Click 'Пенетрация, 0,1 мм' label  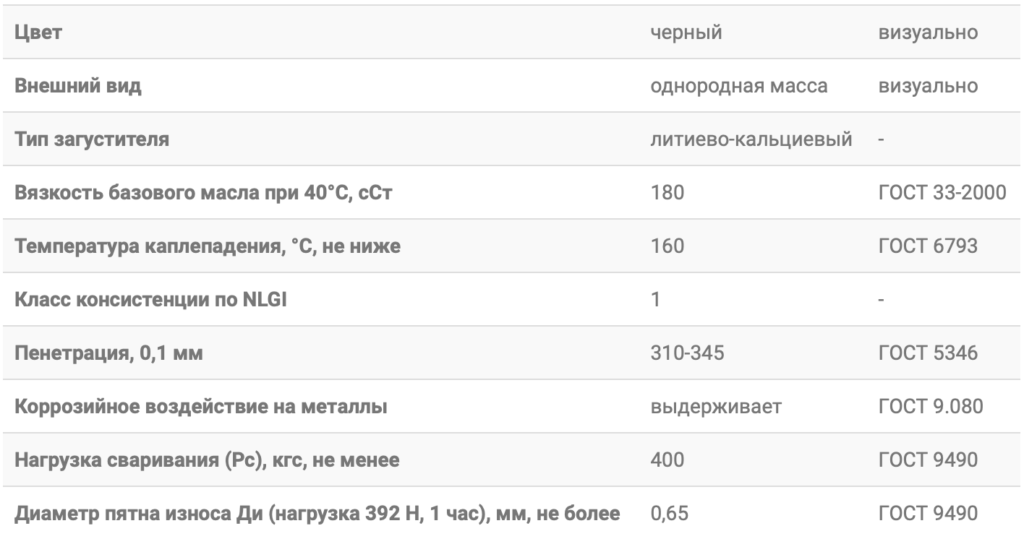tap(108, 353)
